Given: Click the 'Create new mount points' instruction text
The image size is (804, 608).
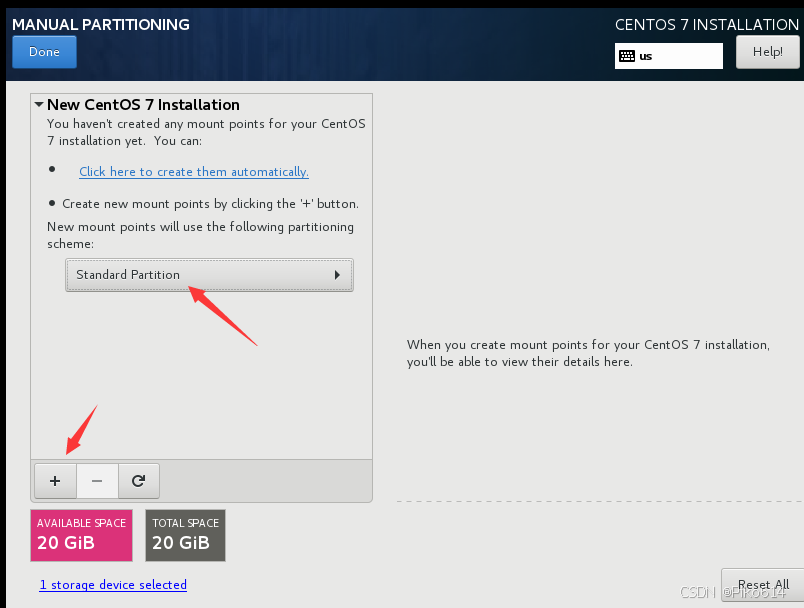Looking at the screenshot, I should pos(210,204).
